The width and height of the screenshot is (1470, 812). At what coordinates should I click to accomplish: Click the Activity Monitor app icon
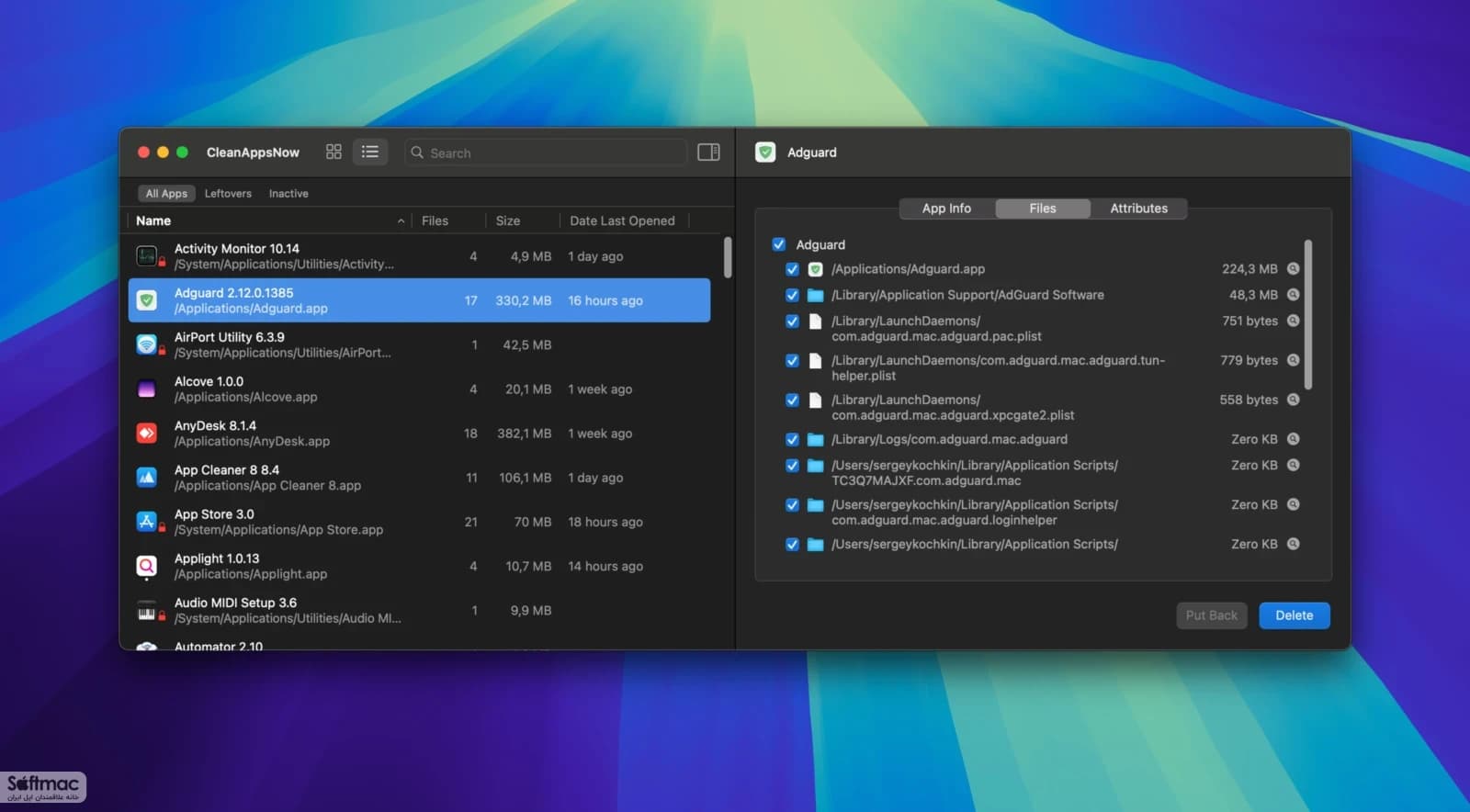(147, 256)
